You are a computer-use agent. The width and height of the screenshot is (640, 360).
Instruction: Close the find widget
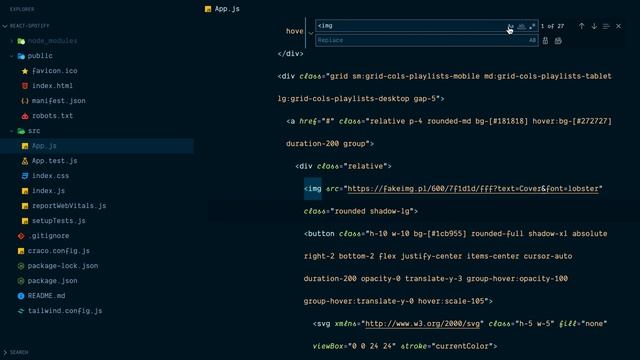(x=618, y=26)
